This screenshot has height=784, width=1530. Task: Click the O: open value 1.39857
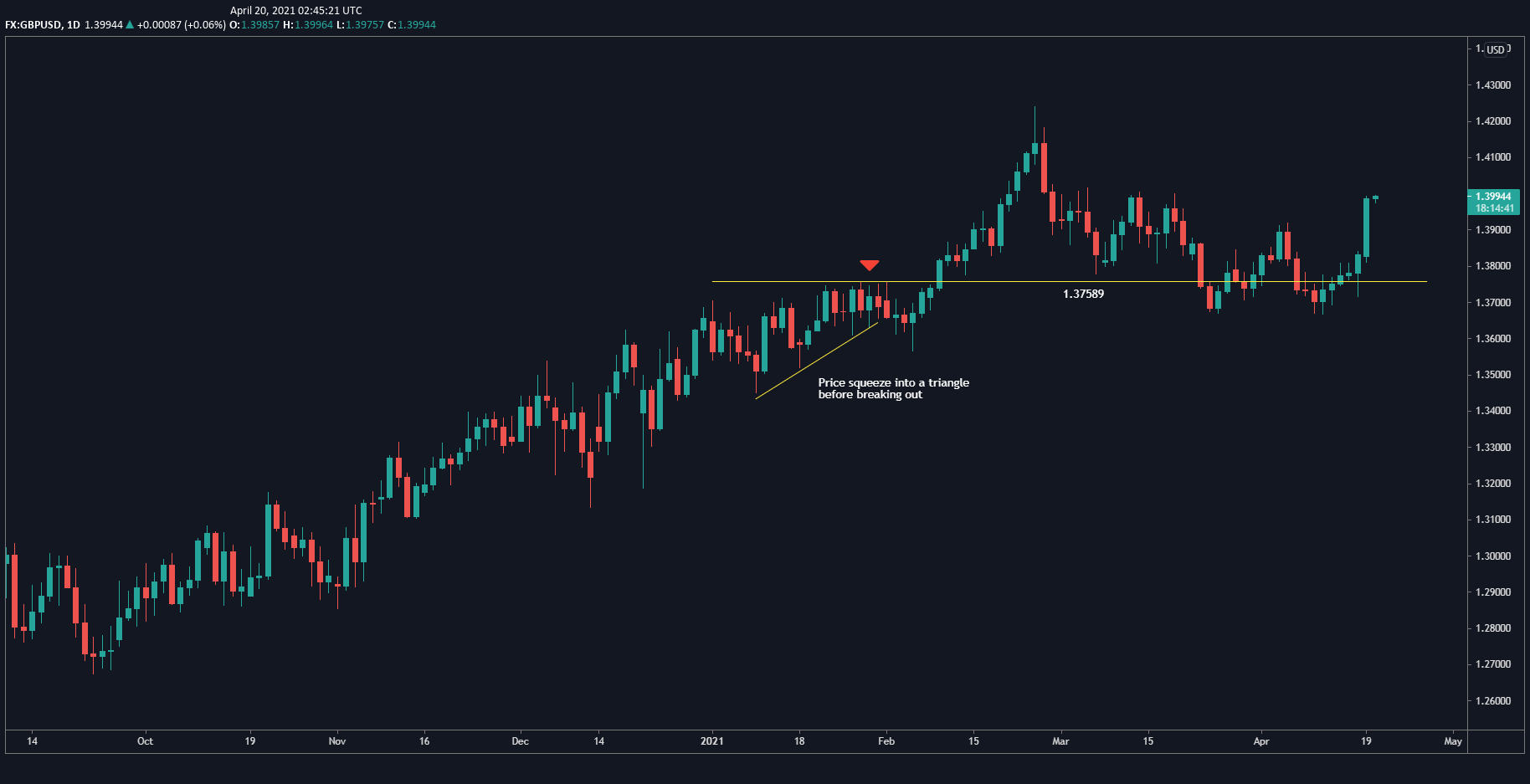[x=259, y=25]
